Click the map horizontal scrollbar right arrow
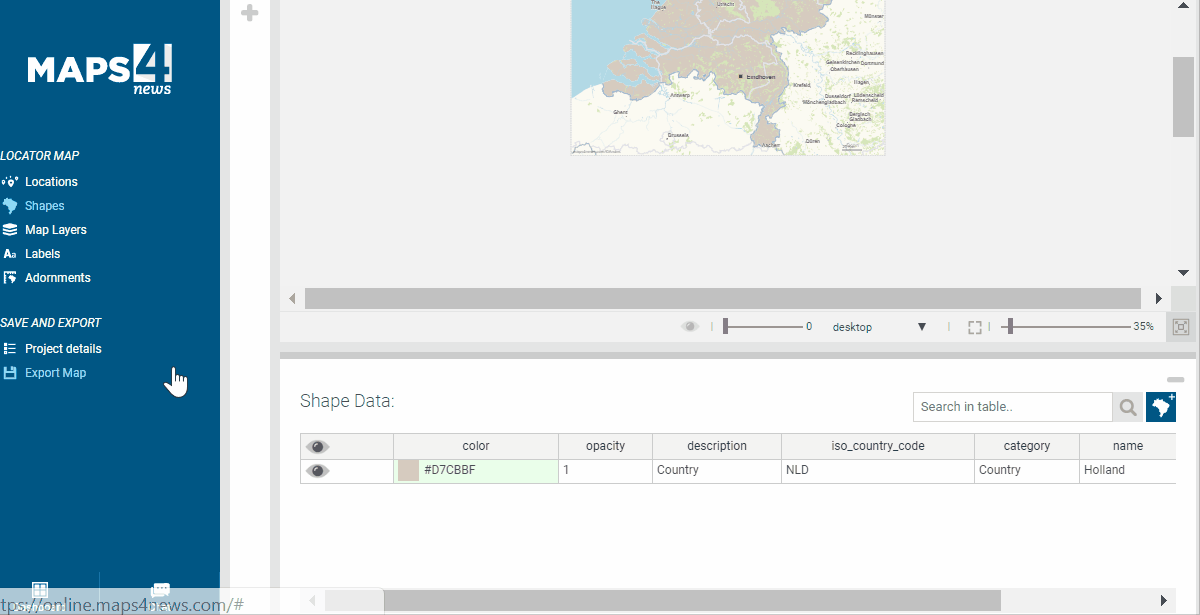 click(x=1159, y=298)
